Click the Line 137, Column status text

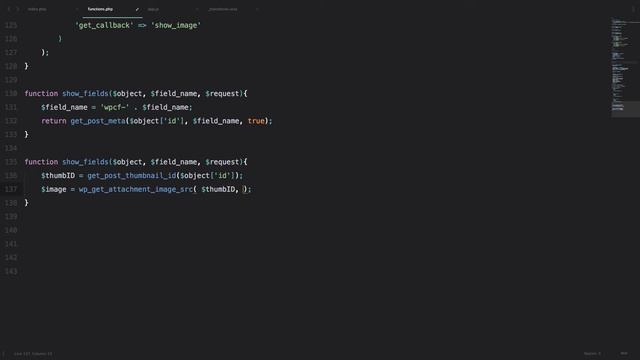pyautogui.click(x=33, y=353)
